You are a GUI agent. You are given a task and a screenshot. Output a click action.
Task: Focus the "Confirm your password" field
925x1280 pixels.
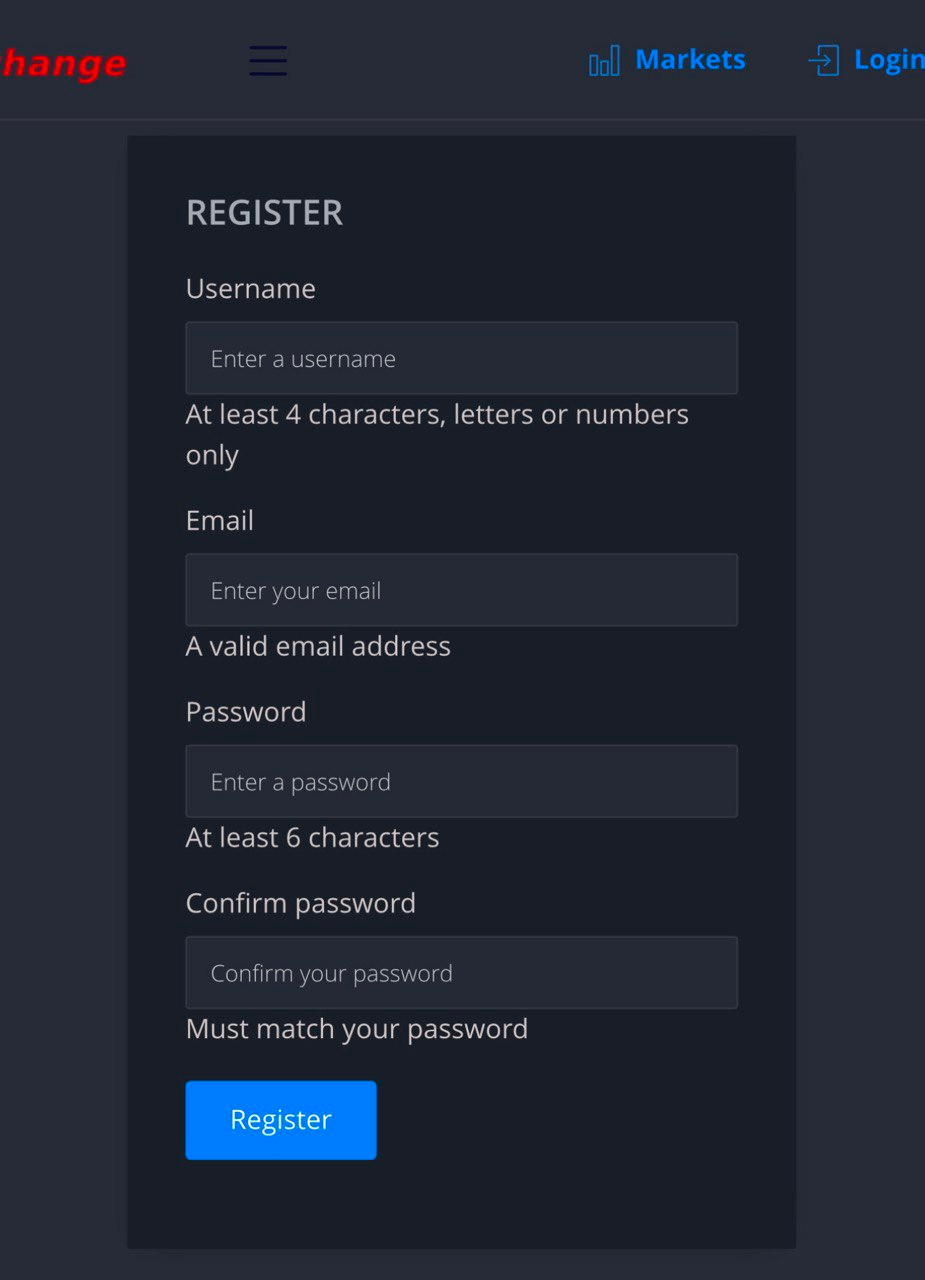coord(461,972)
